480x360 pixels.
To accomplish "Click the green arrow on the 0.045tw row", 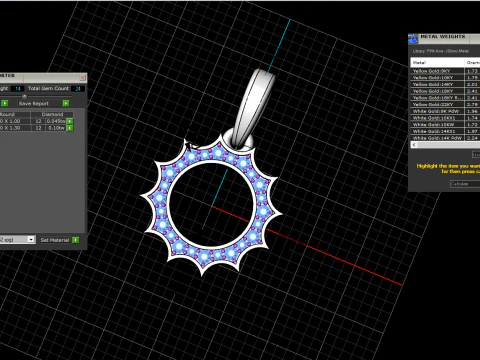I will (x=70, y=121).
